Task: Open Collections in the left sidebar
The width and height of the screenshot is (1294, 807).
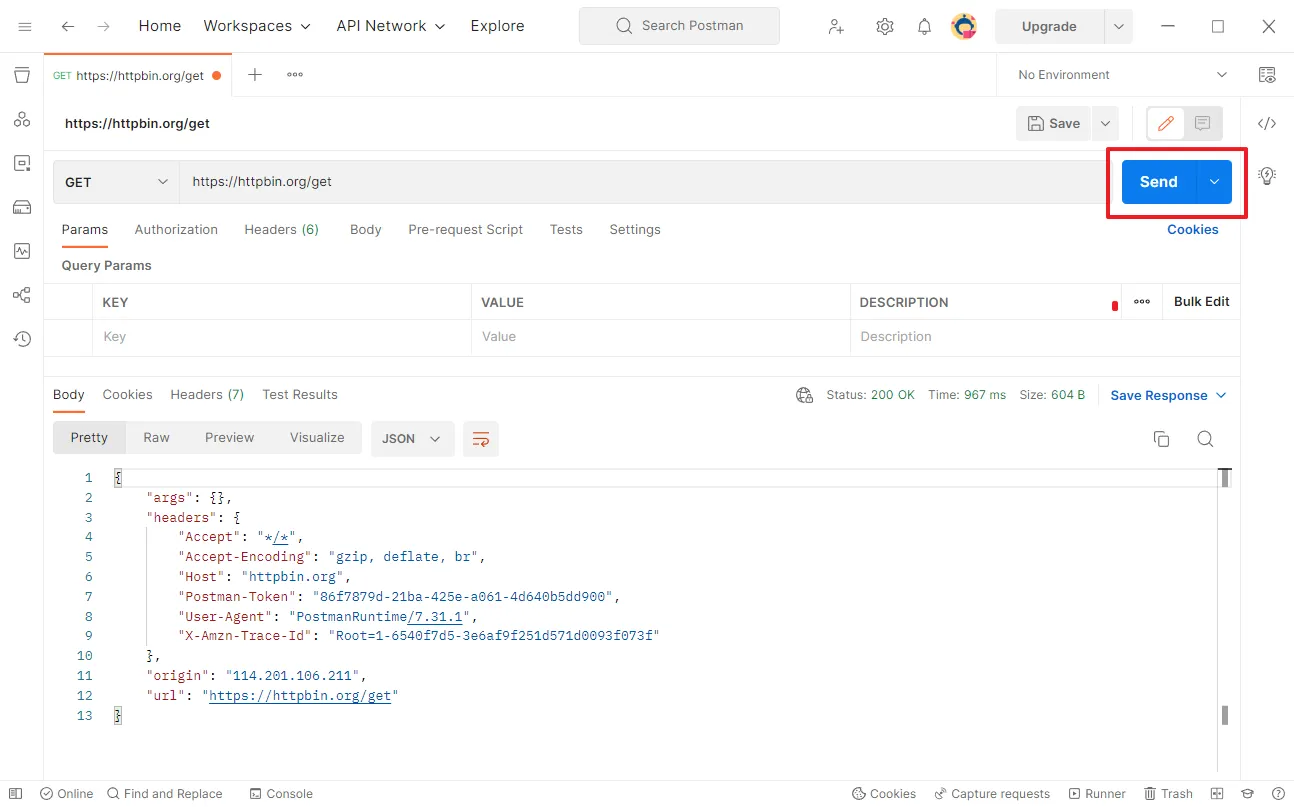Action: pos(22,75)
